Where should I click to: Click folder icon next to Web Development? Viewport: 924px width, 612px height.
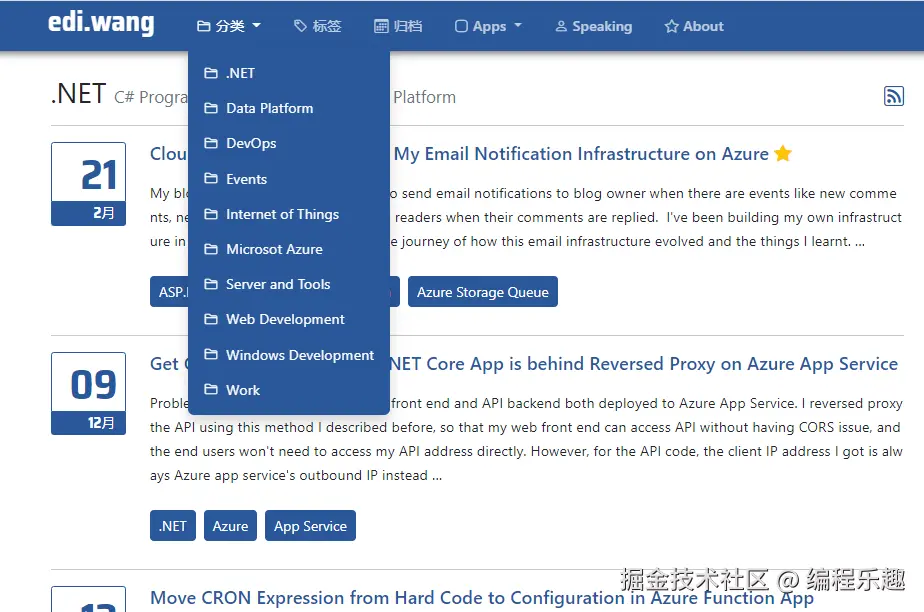click(211, 319)
